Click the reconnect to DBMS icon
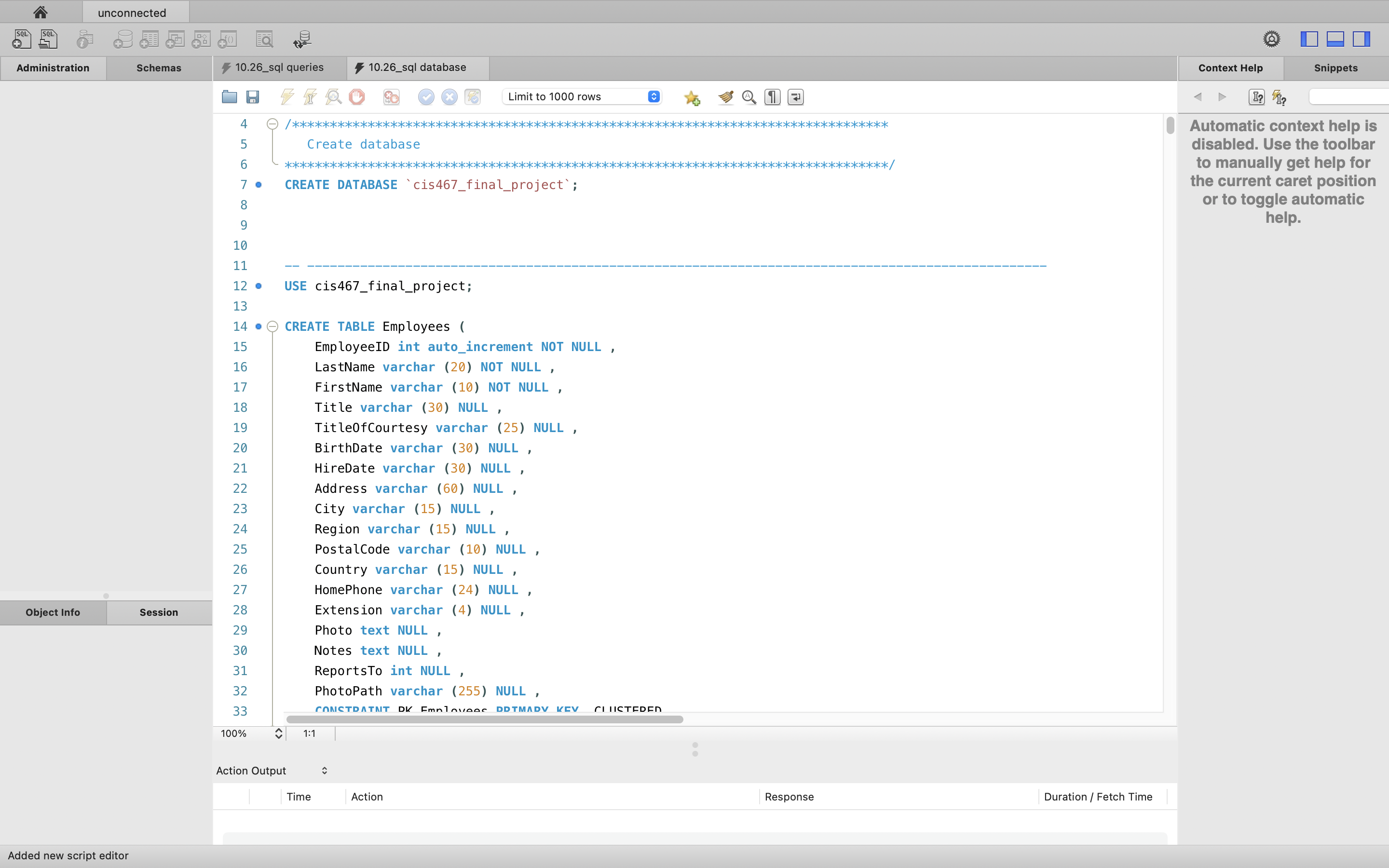Screen dimensions: 1389x868 tap(302, 40)
